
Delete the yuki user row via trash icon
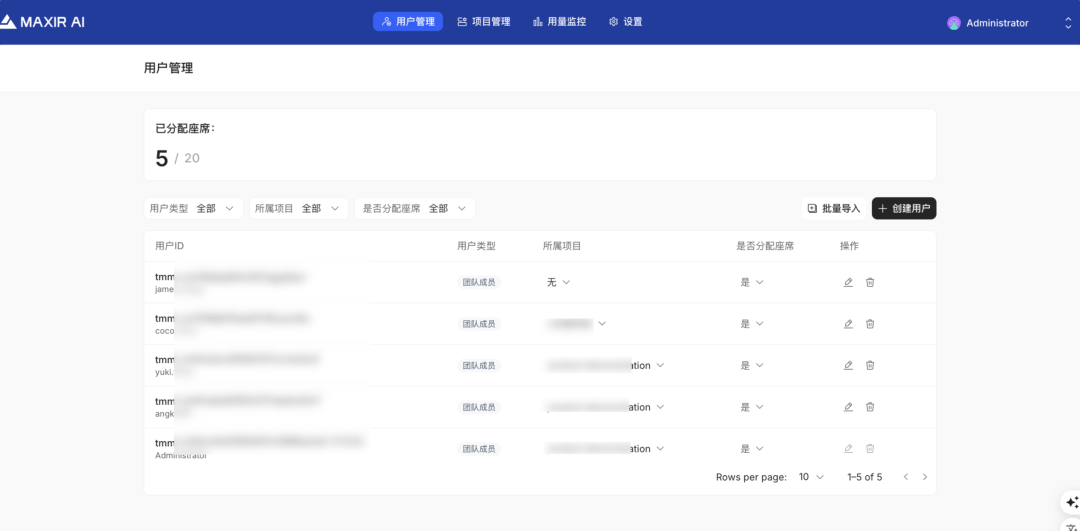870,365
